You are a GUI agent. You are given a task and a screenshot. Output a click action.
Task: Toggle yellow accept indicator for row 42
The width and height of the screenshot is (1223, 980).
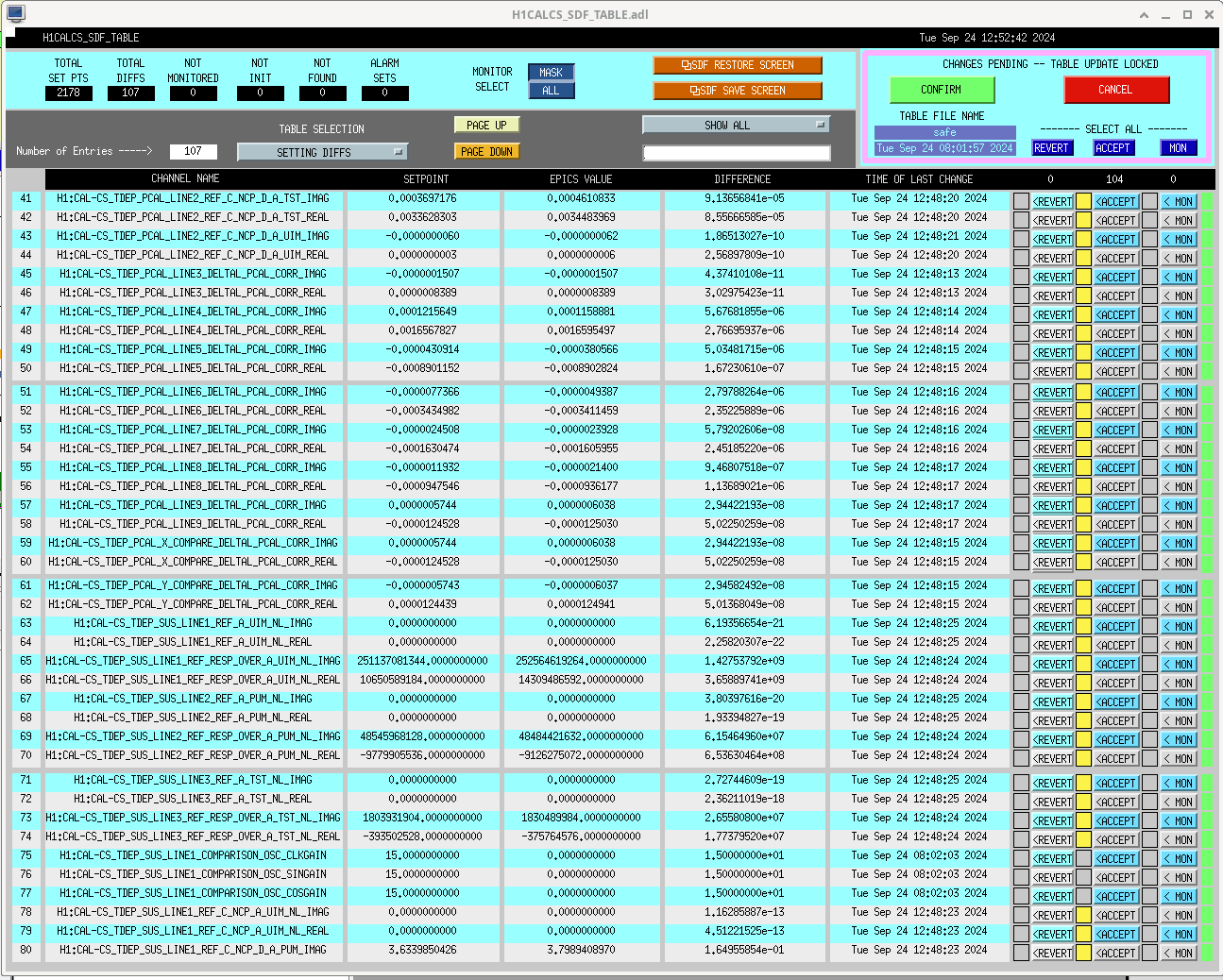coord(1083,220)
